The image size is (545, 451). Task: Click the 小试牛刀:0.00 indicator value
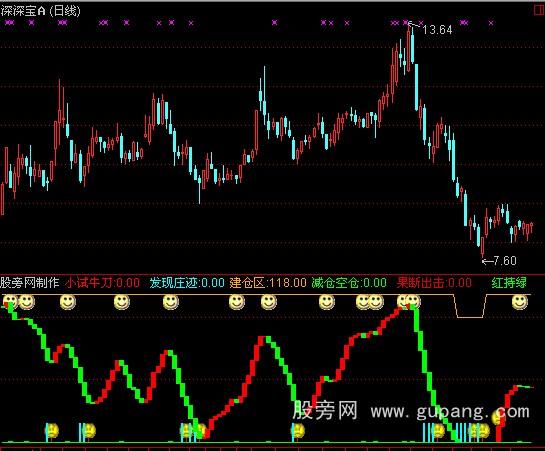[x=102, y=283]
